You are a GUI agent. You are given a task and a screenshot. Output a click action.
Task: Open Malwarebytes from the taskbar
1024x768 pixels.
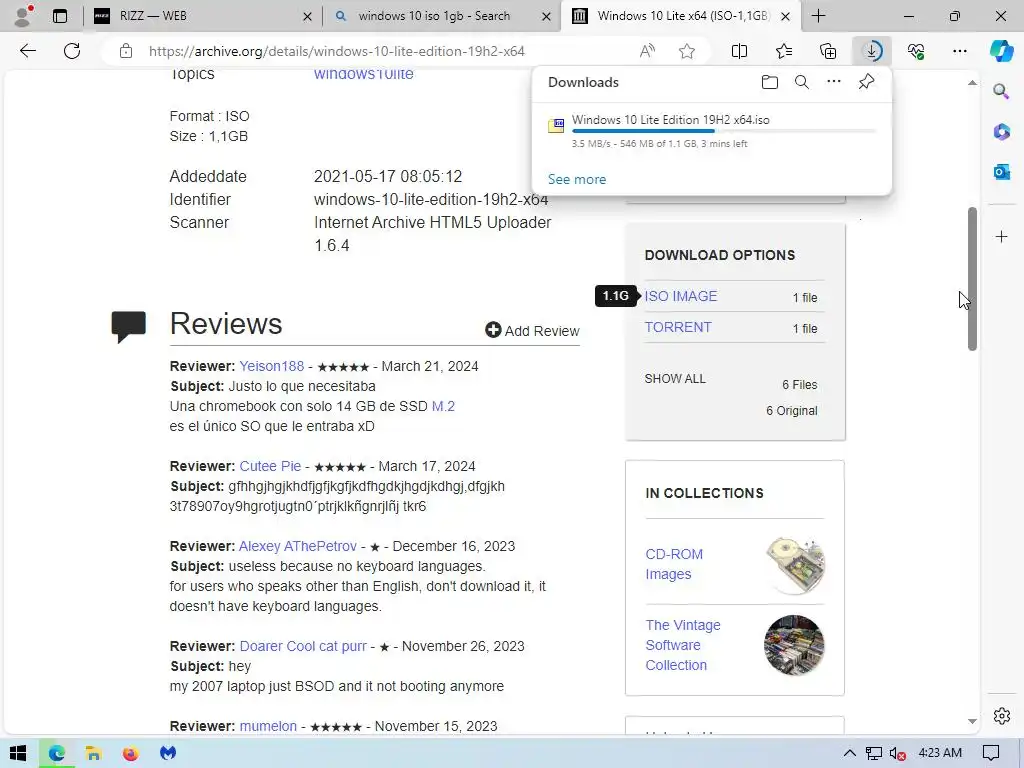click(168, 753)
